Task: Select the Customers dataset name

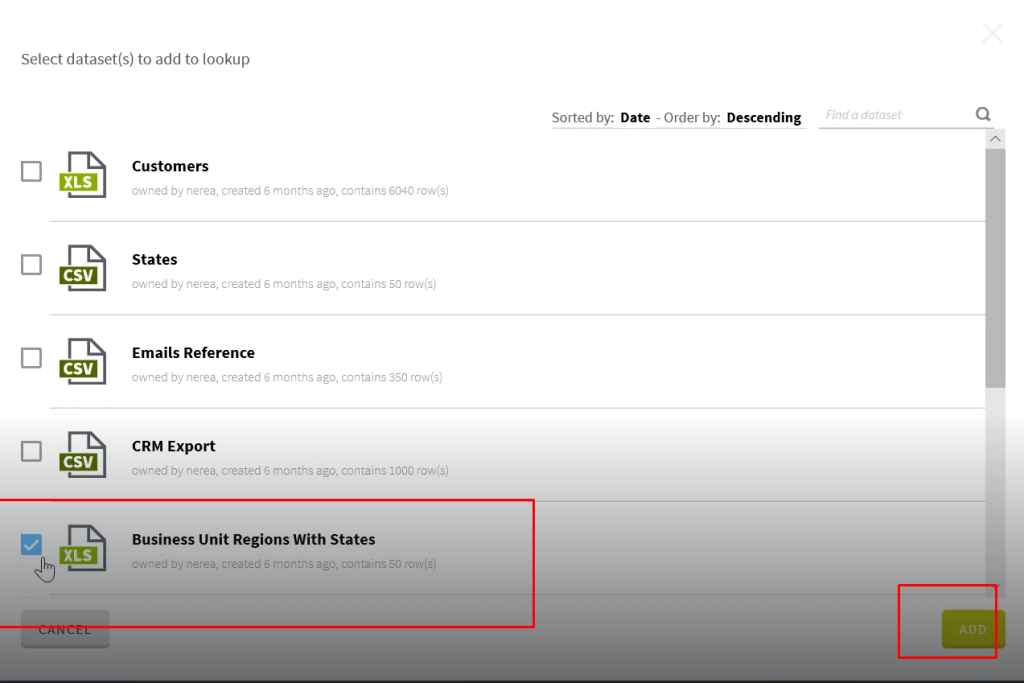Action: [x=170, y=167]
